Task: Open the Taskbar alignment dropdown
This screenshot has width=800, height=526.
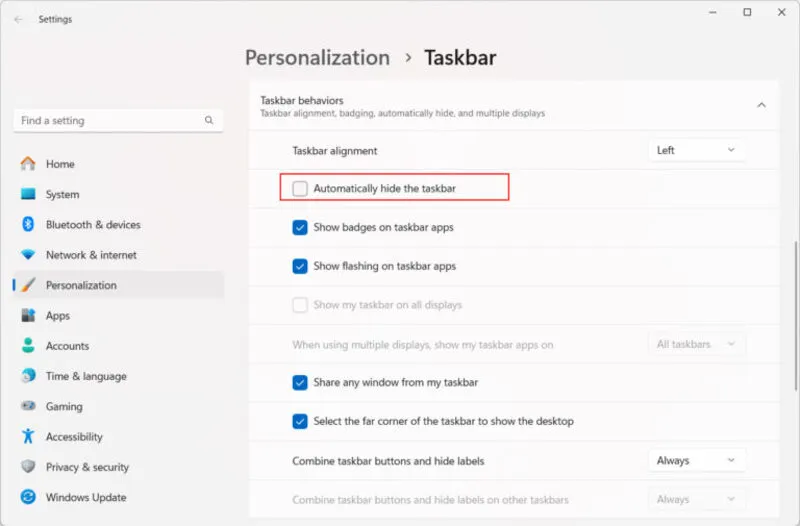Action: [696, 150]
